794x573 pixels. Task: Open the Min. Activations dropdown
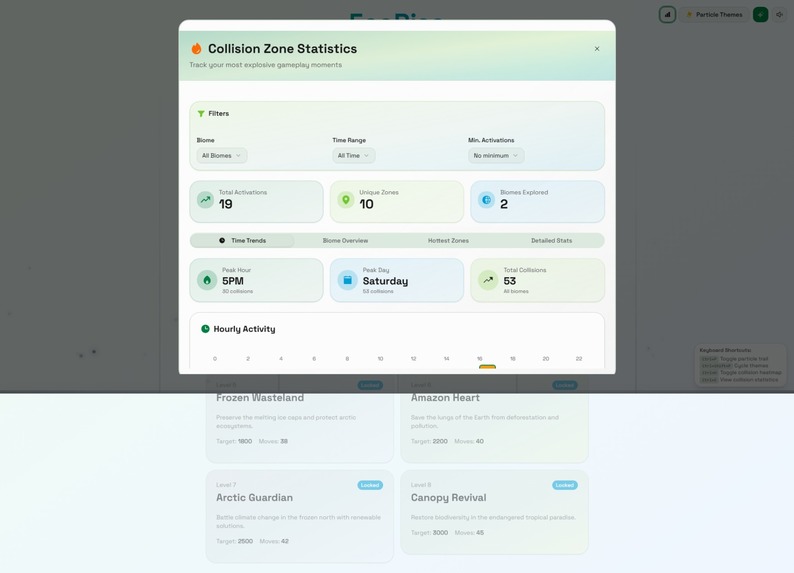(496, 155)
